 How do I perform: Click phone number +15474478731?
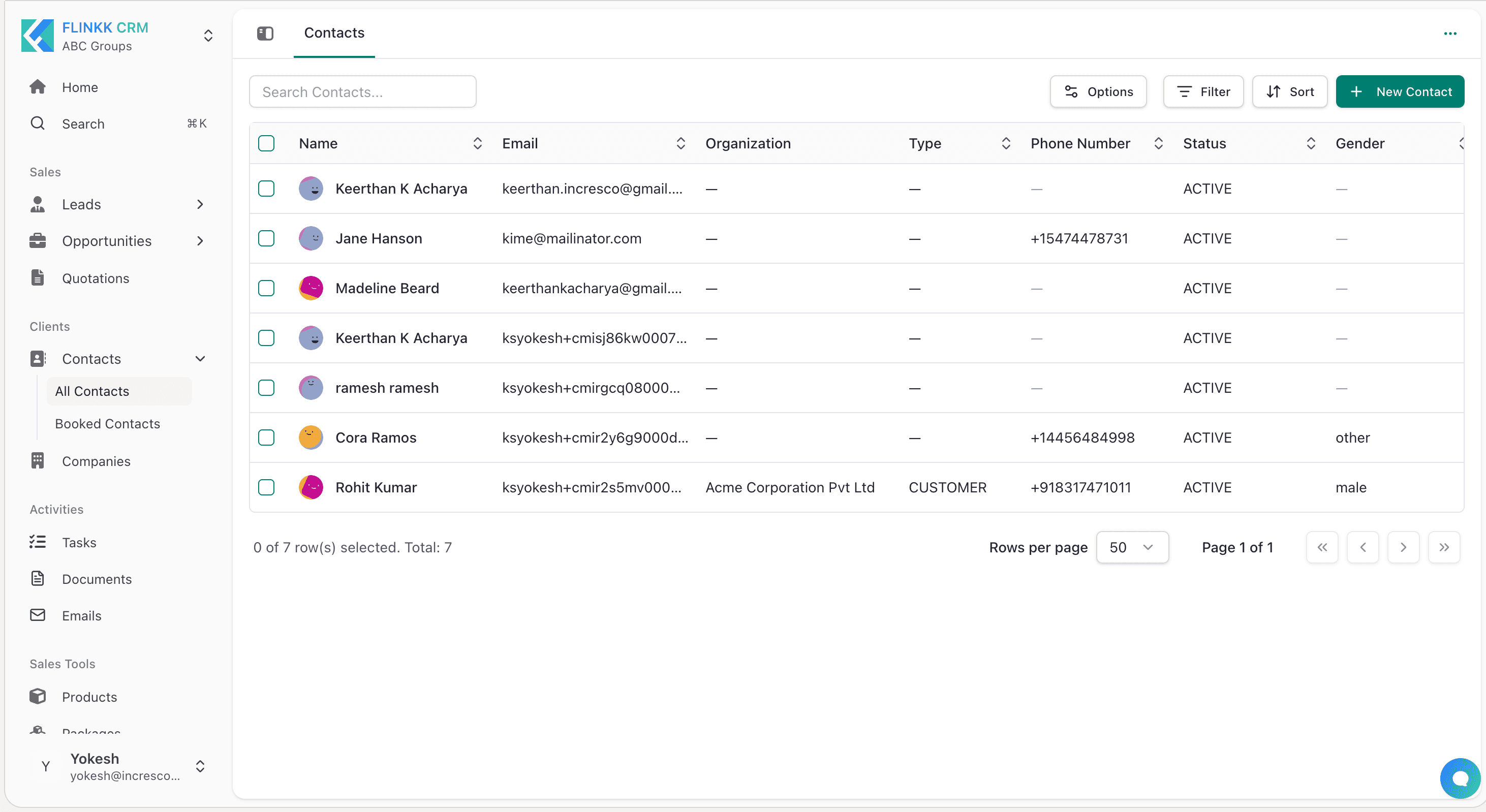coord(1079,238)
